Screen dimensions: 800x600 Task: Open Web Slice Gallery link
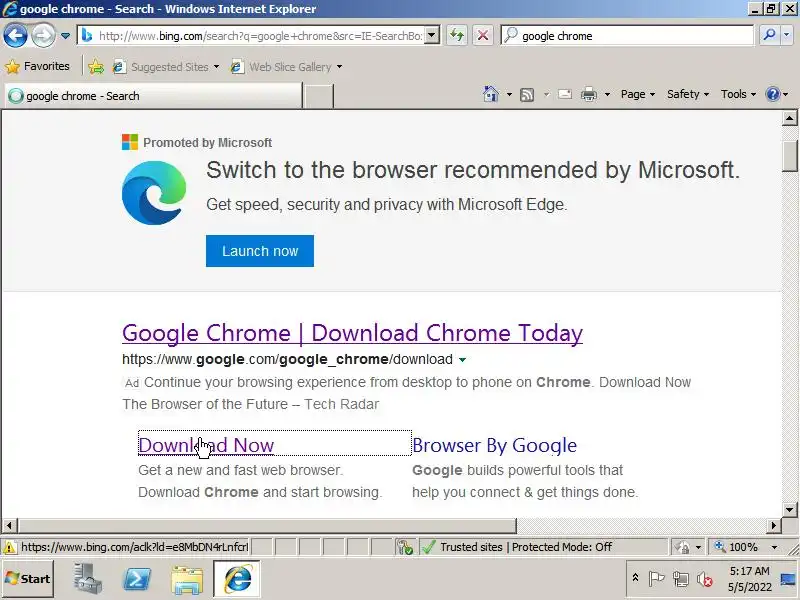[x=282, y=67]
